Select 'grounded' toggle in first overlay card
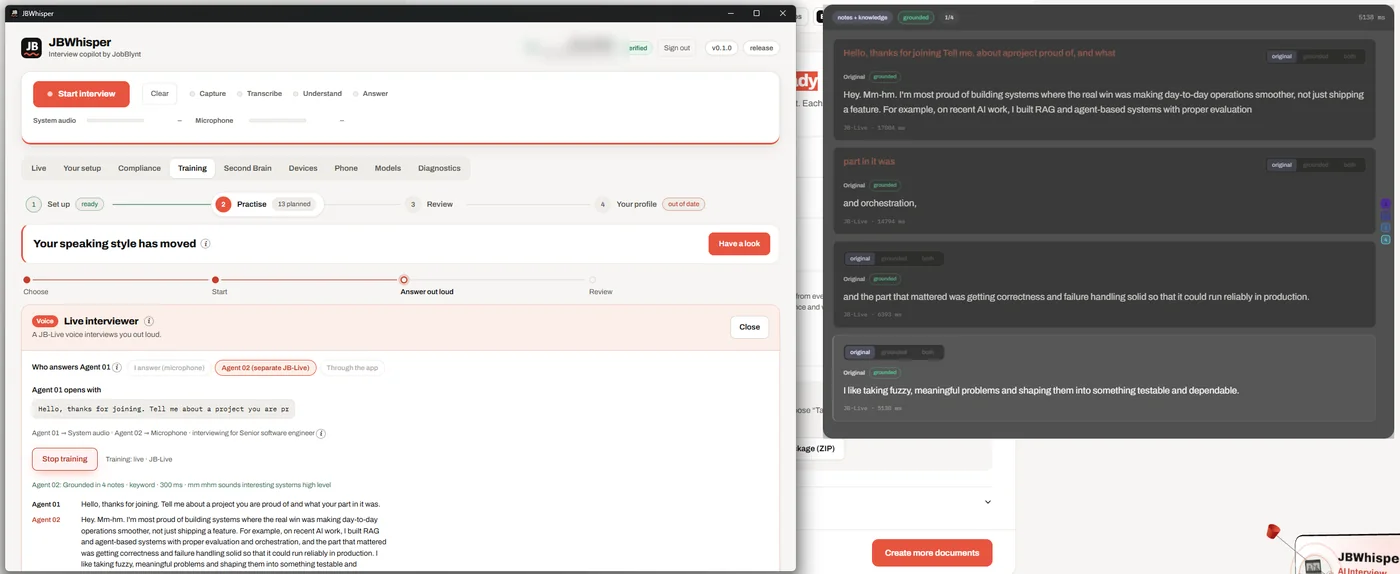 tap(1316, 56)
